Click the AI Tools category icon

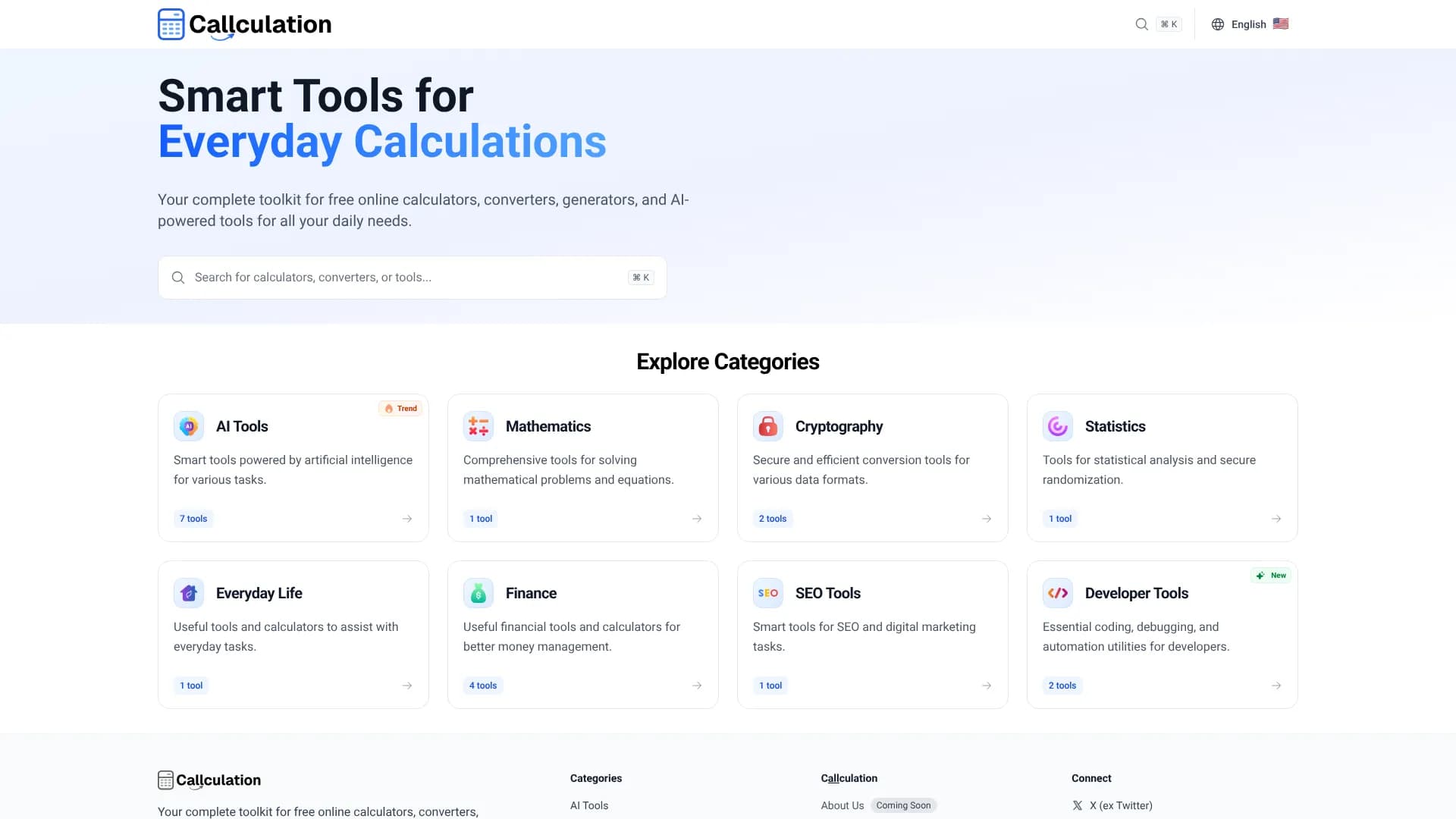tap(189, 426)
